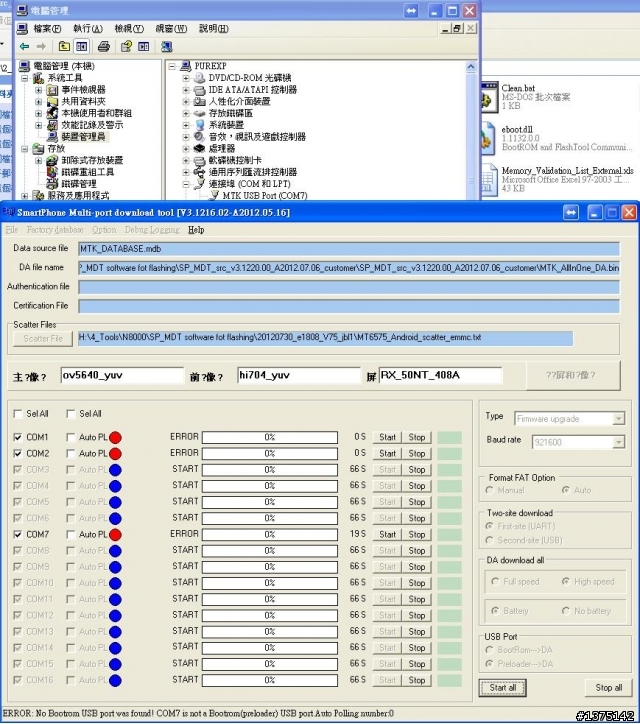Enable Auto PL checkbox for COM2
The width and height of the screenshot is (640, 724).
70,453
